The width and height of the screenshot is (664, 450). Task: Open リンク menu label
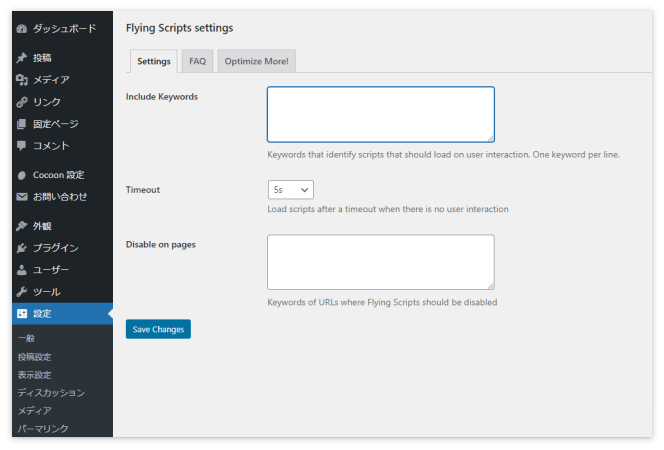coord(47,102)
